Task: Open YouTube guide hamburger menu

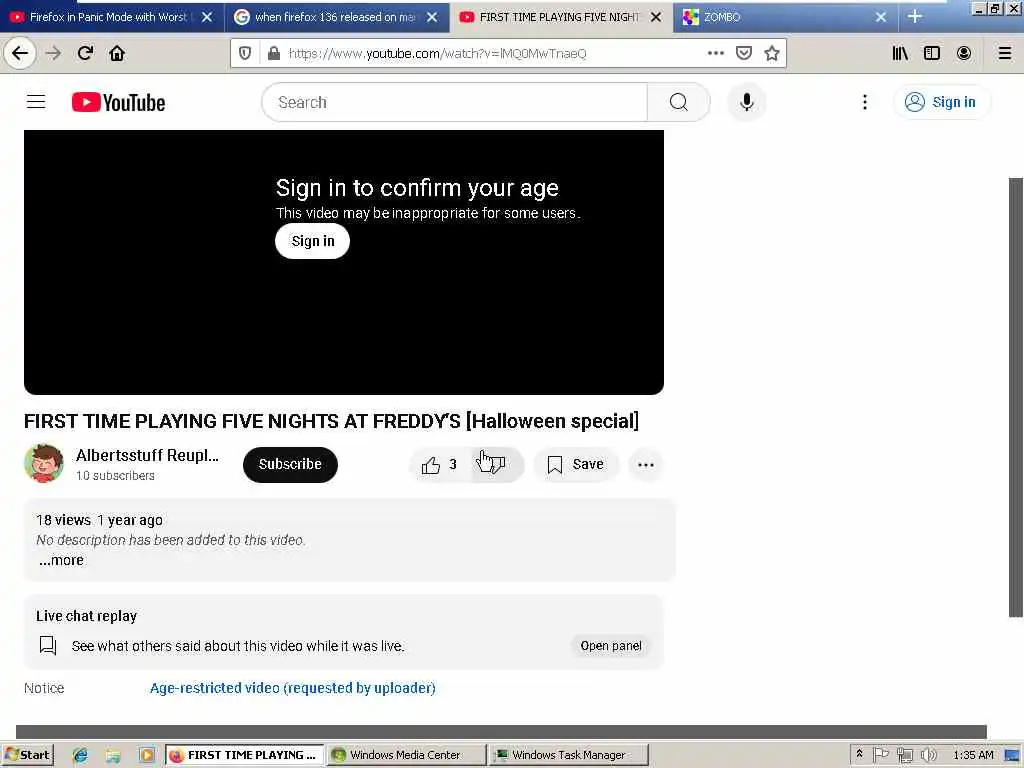Action: coord(36,102)
